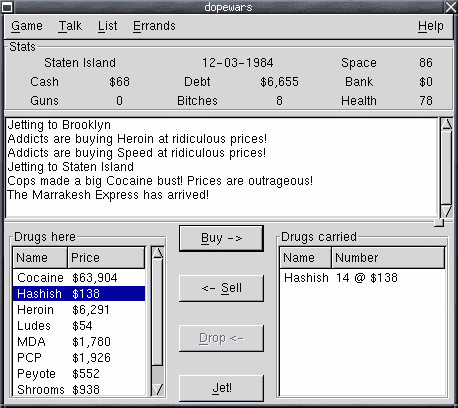Image resolution: width=458 pixels, height=408 pixels.
Task: Open the Talk menu
Action: click(70, 26)
